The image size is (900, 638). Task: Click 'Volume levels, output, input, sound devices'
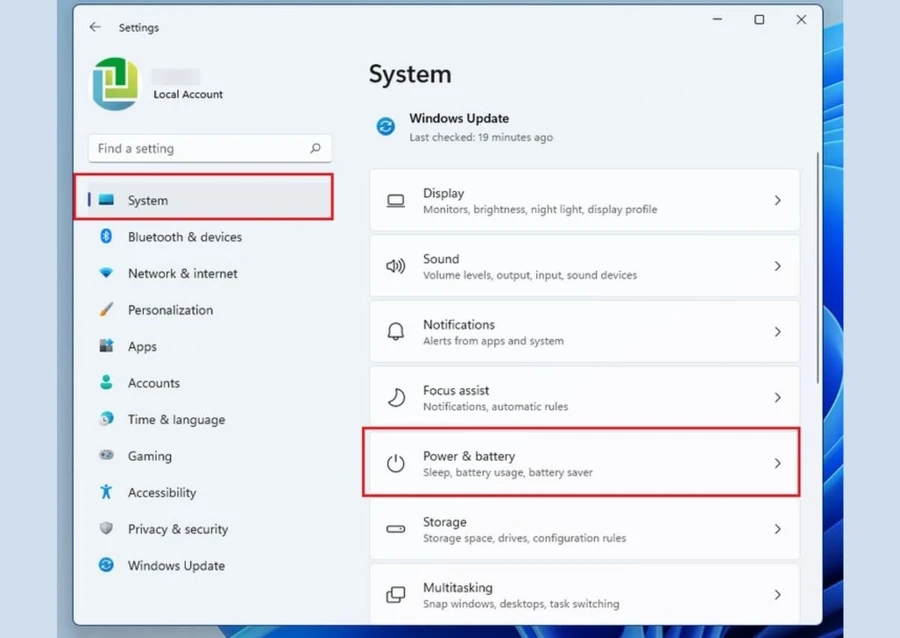[530, 275]
